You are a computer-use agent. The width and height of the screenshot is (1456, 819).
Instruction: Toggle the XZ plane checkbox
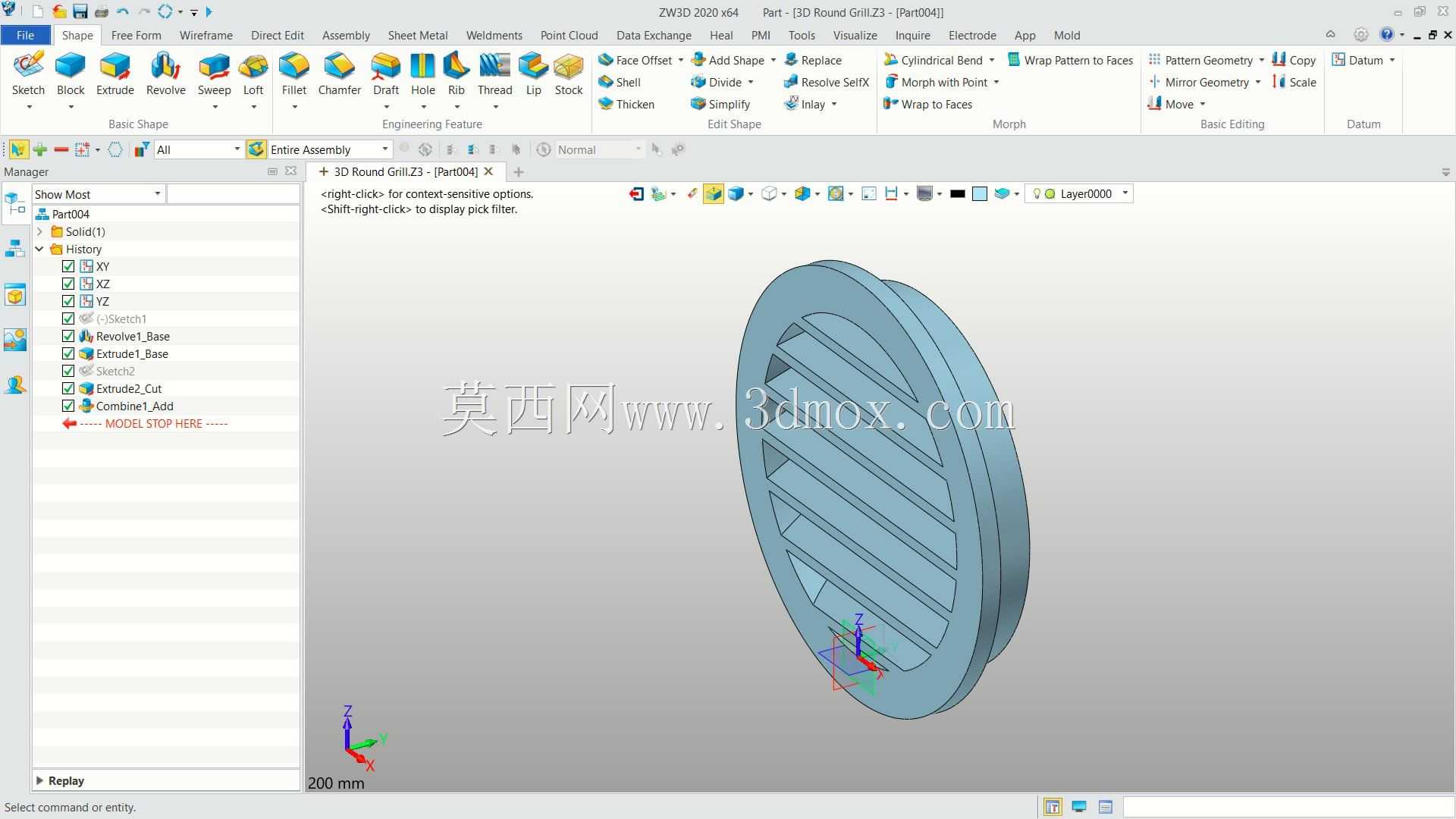click(x=68, y=284)
